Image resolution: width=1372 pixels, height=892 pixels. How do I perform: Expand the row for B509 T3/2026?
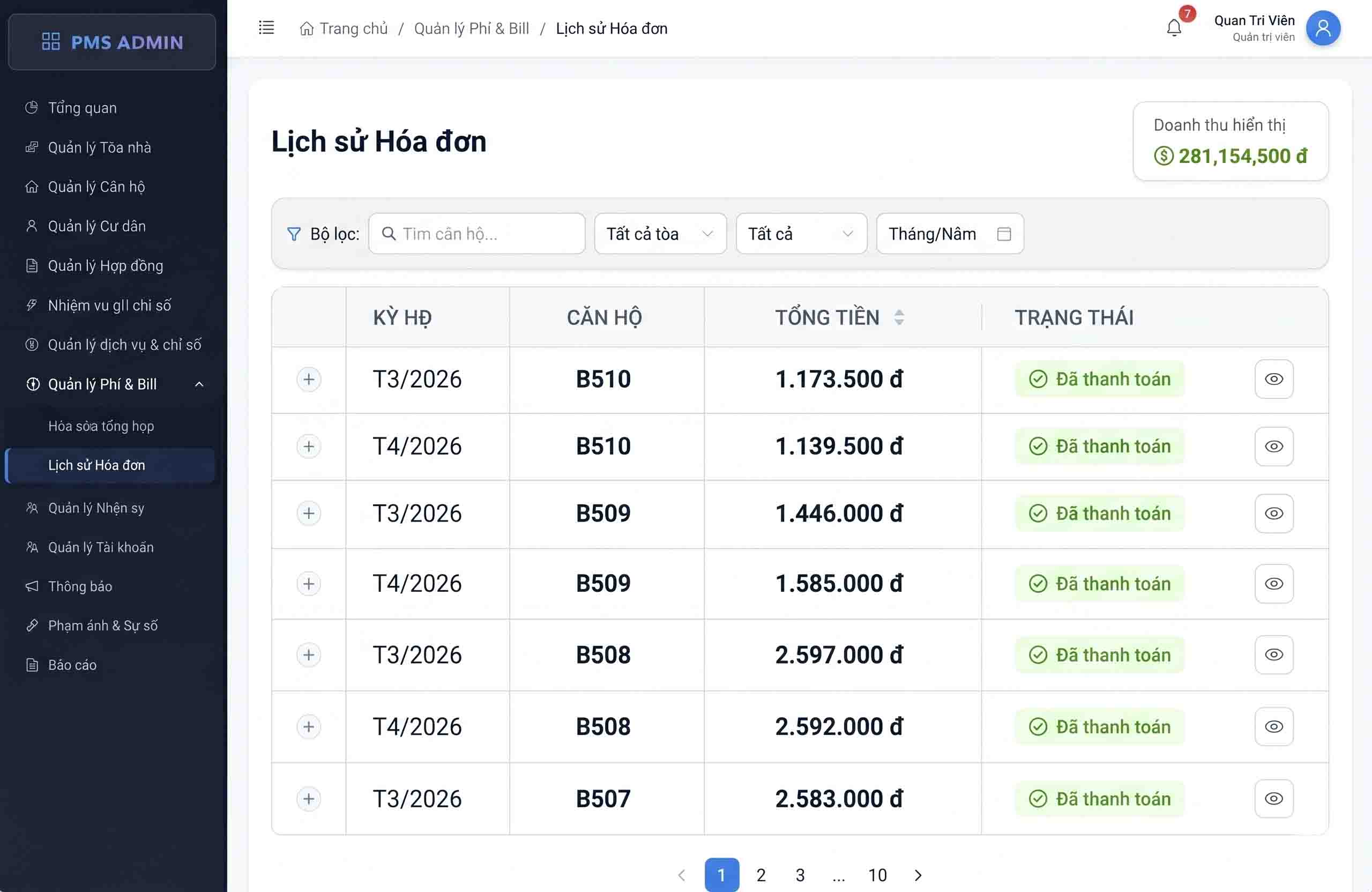(308, 513)
